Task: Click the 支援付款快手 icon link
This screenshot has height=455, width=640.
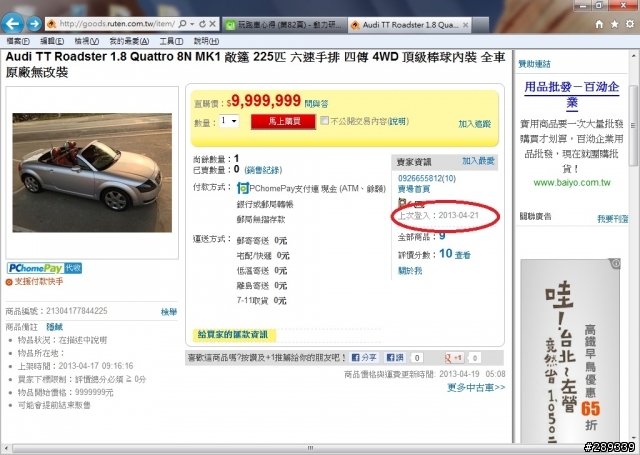Action: tap(35, 281)
